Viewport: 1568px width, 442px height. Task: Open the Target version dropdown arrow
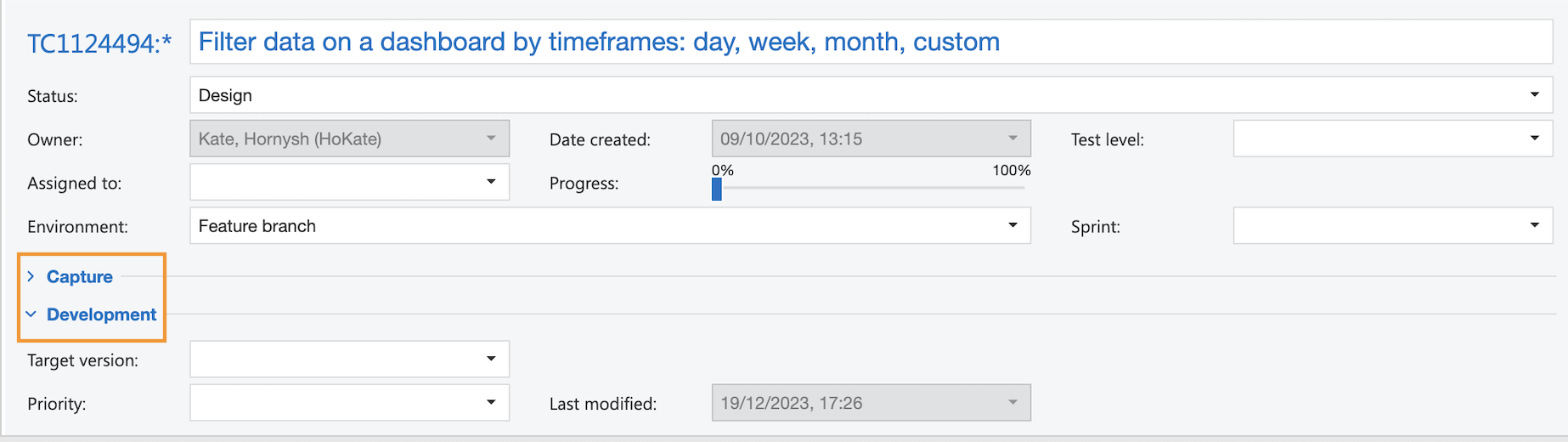(x=491, y=359)
